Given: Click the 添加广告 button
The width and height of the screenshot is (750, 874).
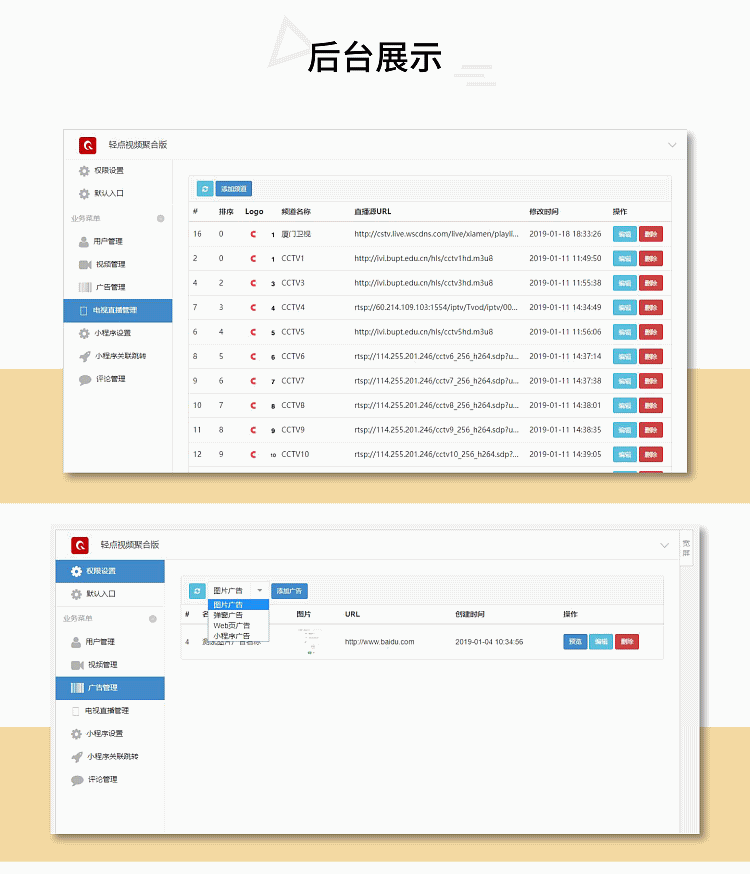Looking at the screenshot, I should click(x=289, y=591).
